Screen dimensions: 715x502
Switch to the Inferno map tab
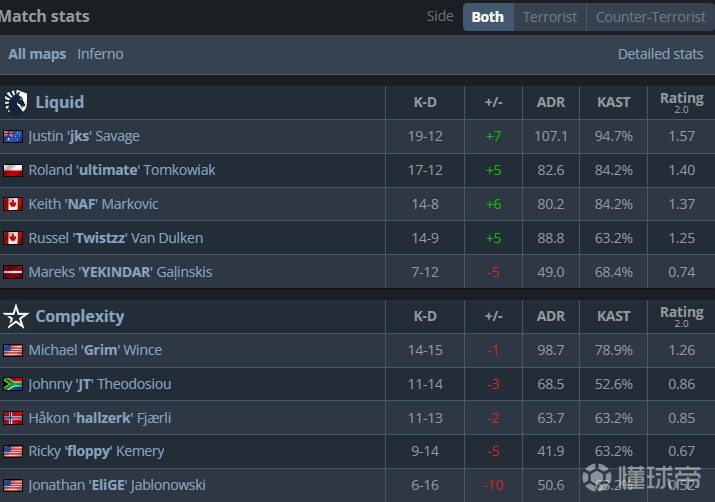(100, 54)
